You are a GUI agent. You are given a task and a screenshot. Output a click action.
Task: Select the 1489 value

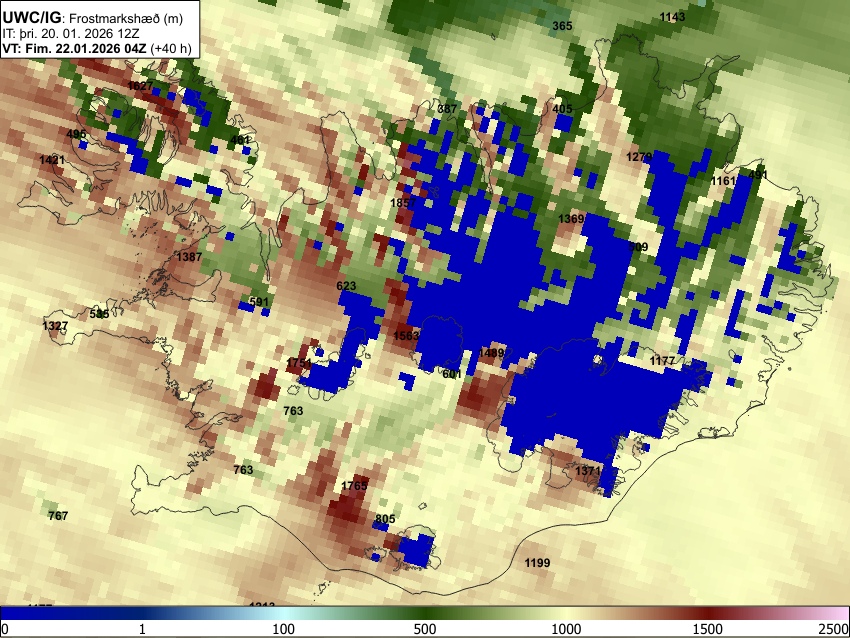coord(491,353)
